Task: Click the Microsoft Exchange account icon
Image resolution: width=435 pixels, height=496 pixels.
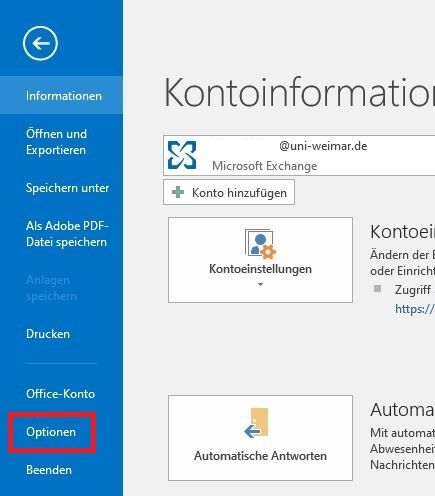Action: click(182, 155)
